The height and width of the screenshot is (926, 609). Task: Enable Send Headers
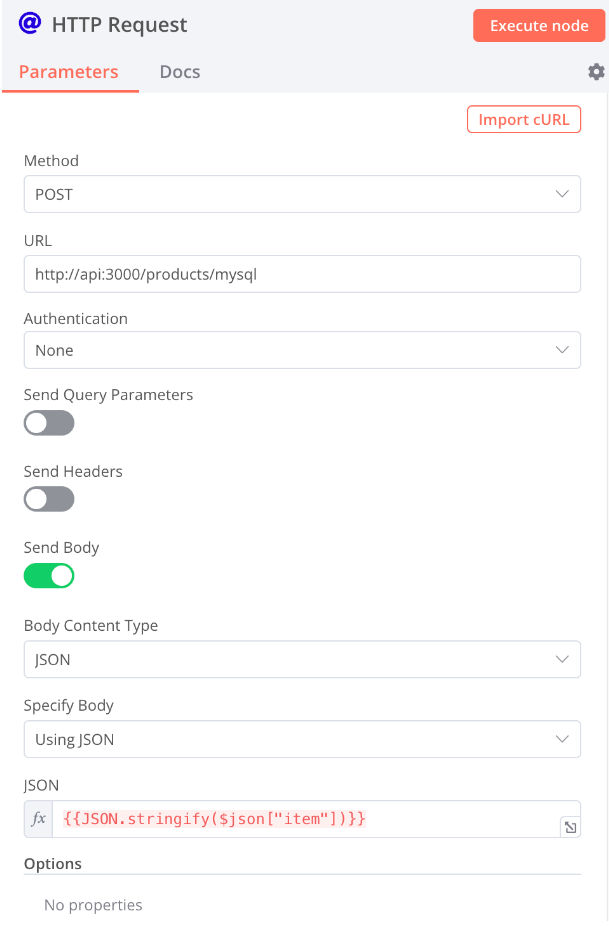(48, 499)
